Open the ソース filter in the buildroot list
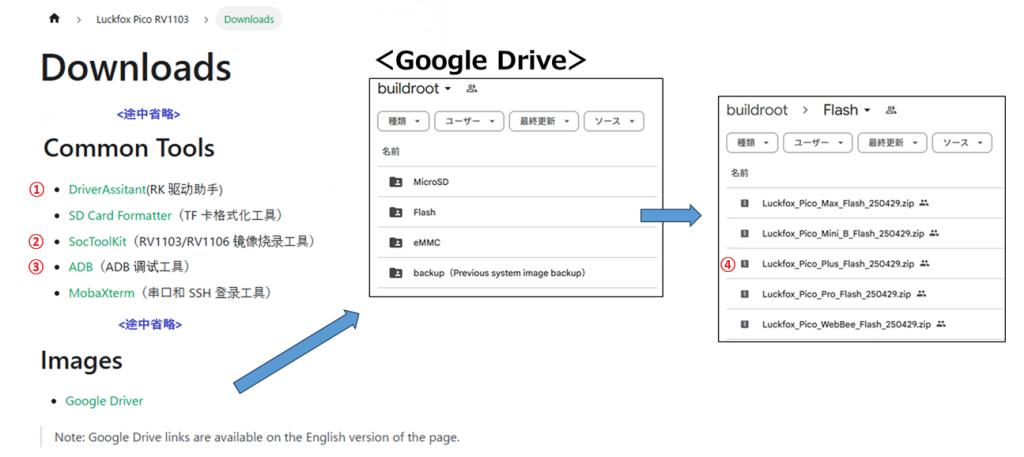Viewport: 1024px width, 457px height. pyautogui.click(x=613, y=121)
